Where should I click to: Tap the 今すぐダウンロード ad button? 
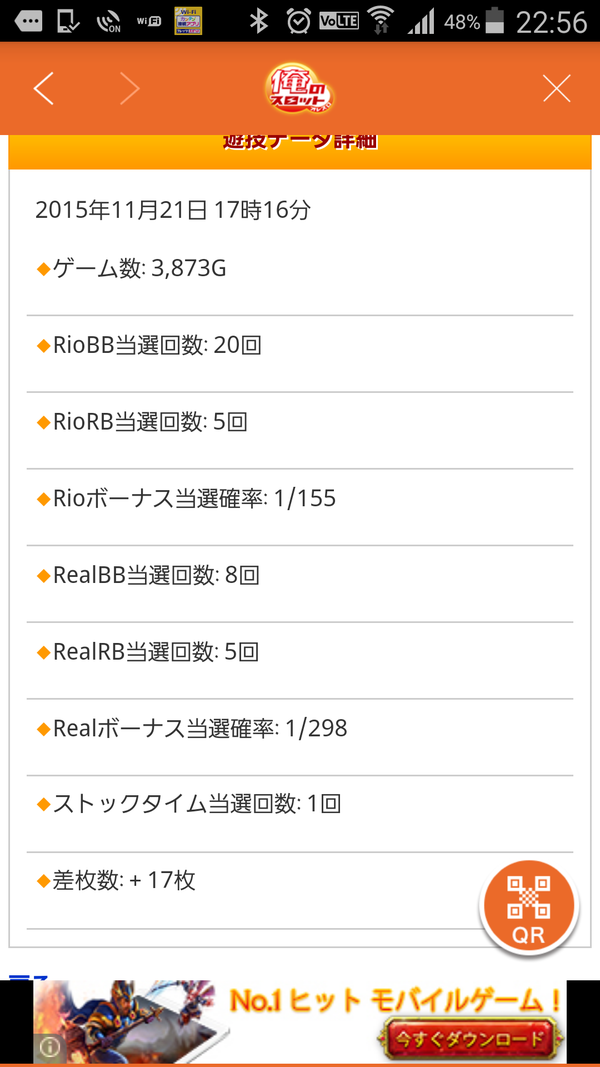tap(470, 1038)
